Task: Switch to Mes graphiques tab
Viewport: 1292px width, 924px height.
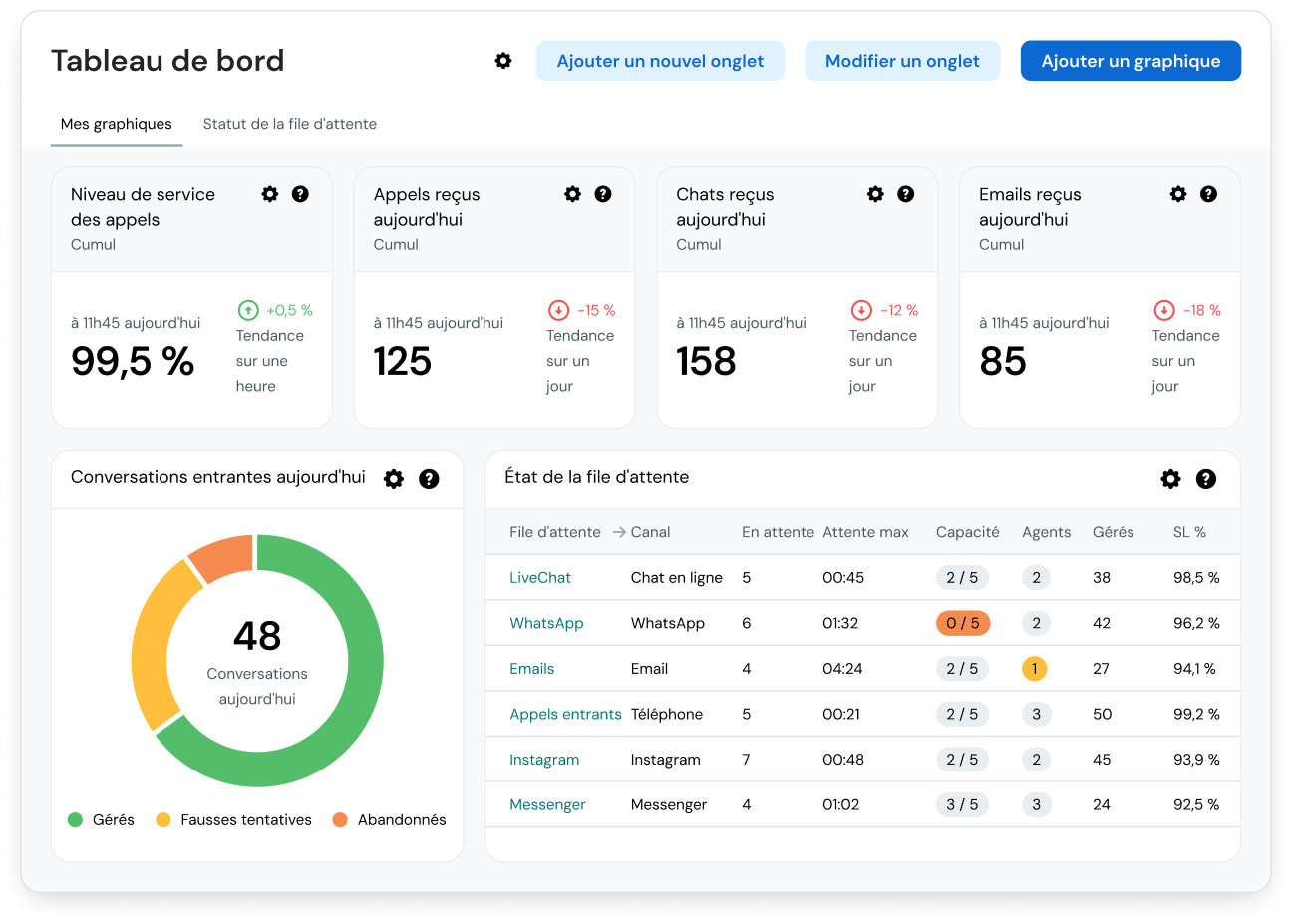Action: coord(117,124)
